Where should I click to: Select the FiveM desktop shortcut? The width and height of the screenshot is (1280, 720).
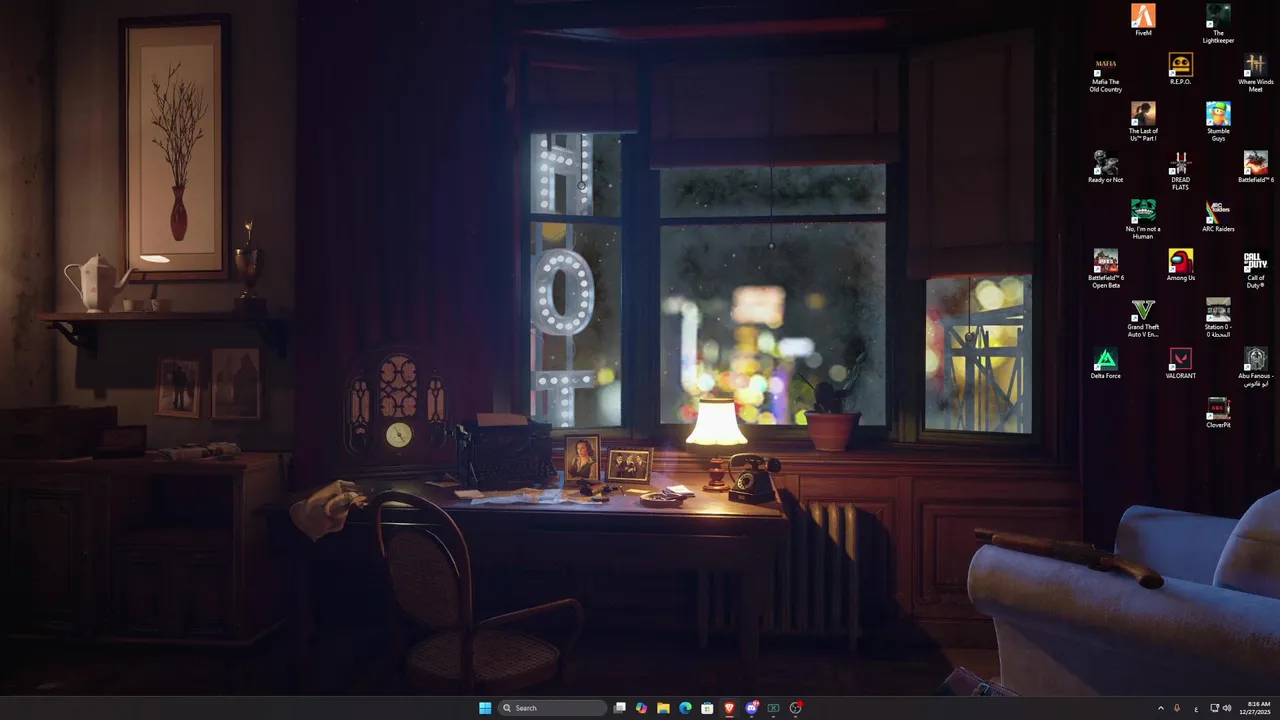click(1143, 20)
